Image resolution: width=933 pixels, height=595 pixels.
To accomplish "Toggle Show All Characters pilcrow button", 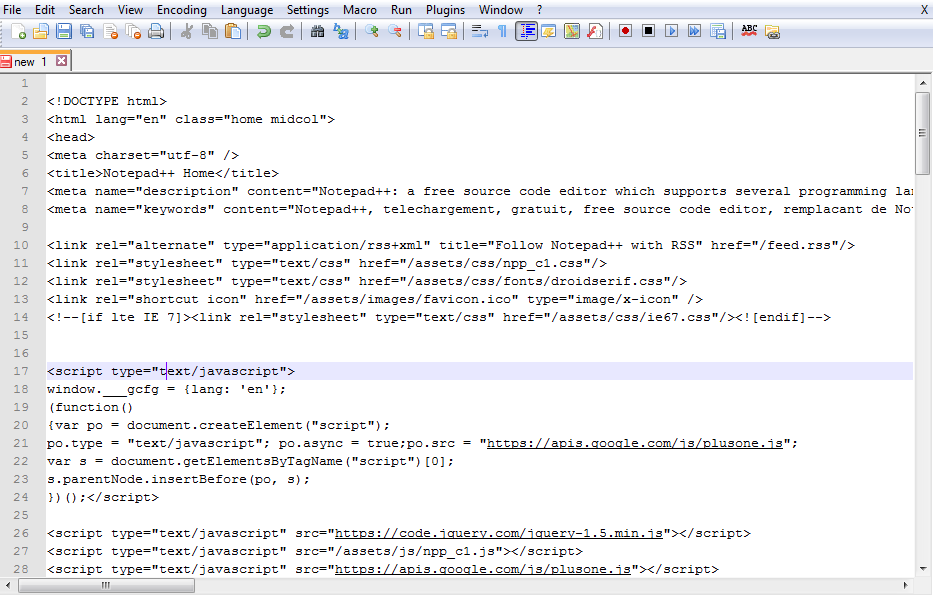I will pyautogui.click(x=502, y=31).
